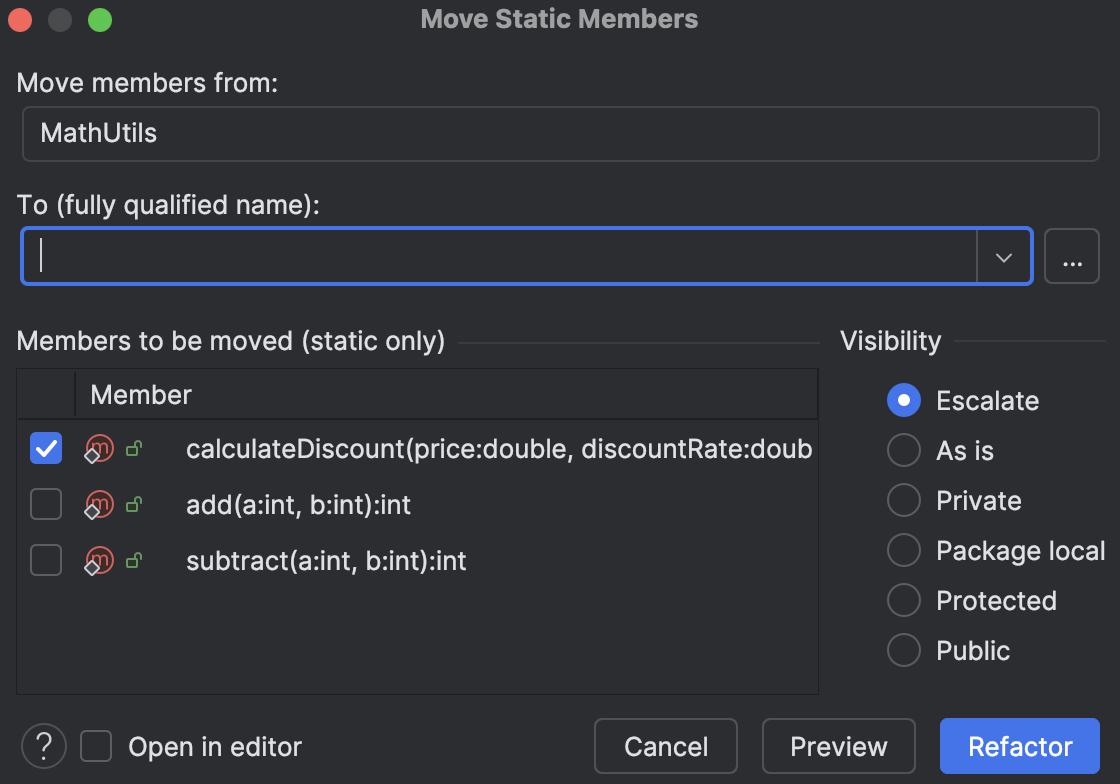Check the add(a:int, b:int) member checkbox
Image resolution: width=1120 pixels, height=784 pixels.
pos(45,504)
